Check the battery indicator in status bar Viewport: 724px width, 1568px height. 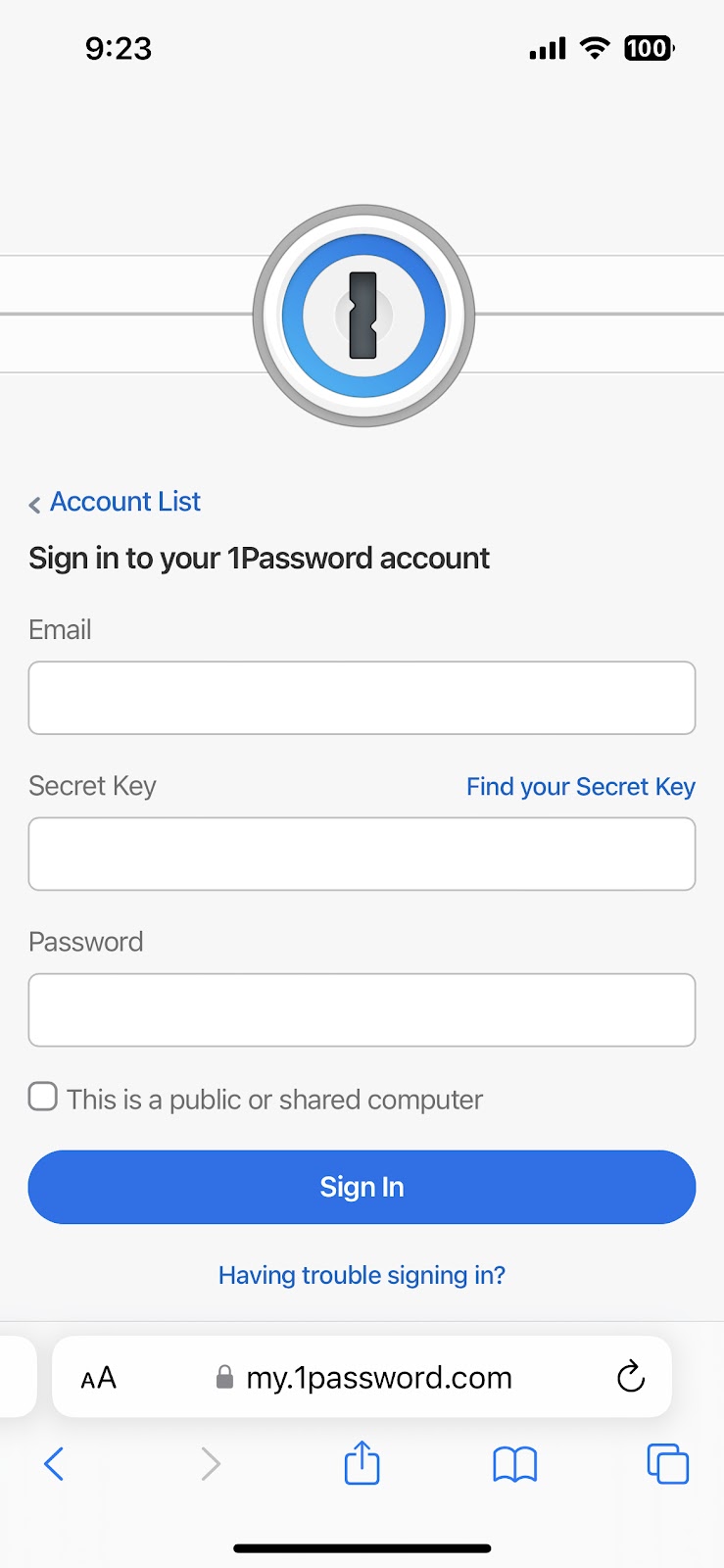649,48
